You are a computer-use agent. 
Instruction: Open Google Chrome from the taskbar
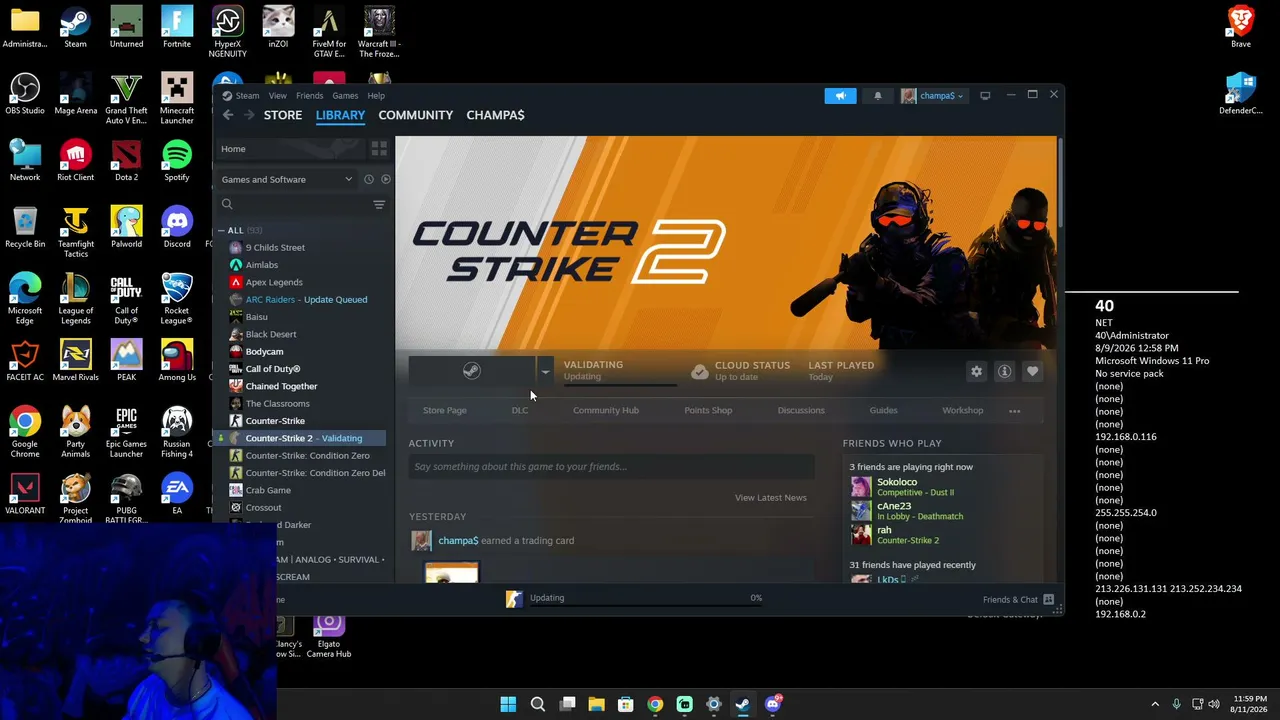tap(655, 704)
